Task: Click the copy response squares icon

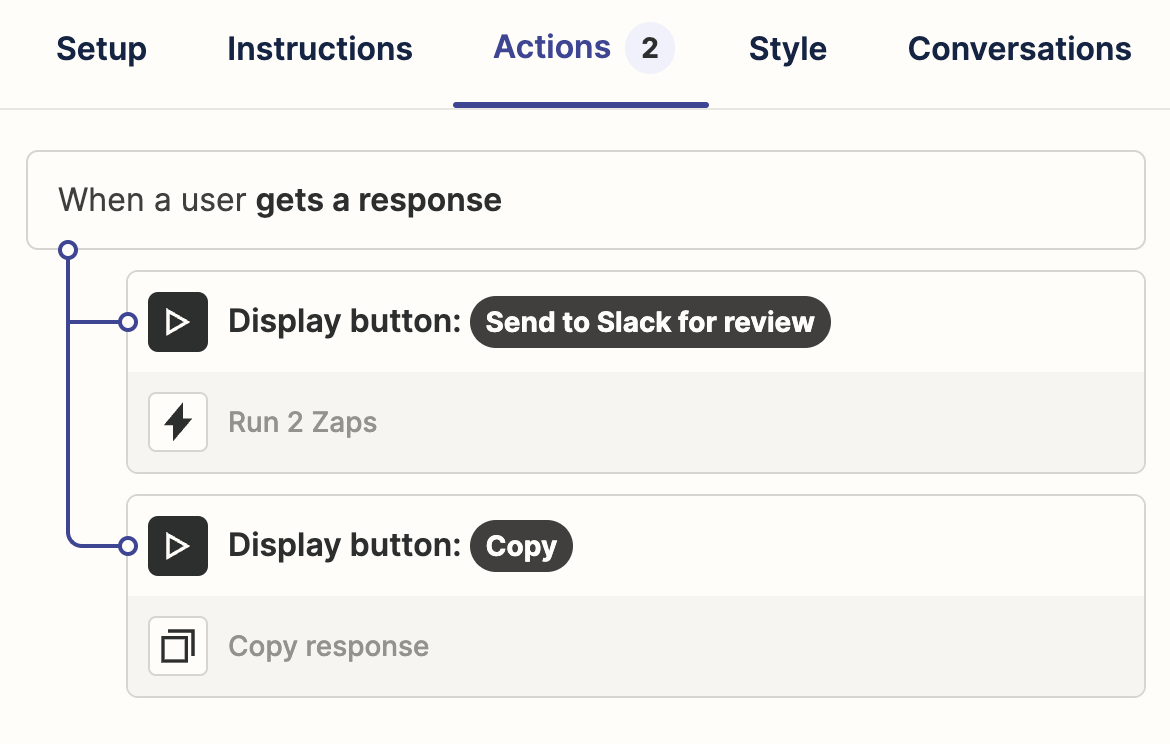Action: pos(178,645)
